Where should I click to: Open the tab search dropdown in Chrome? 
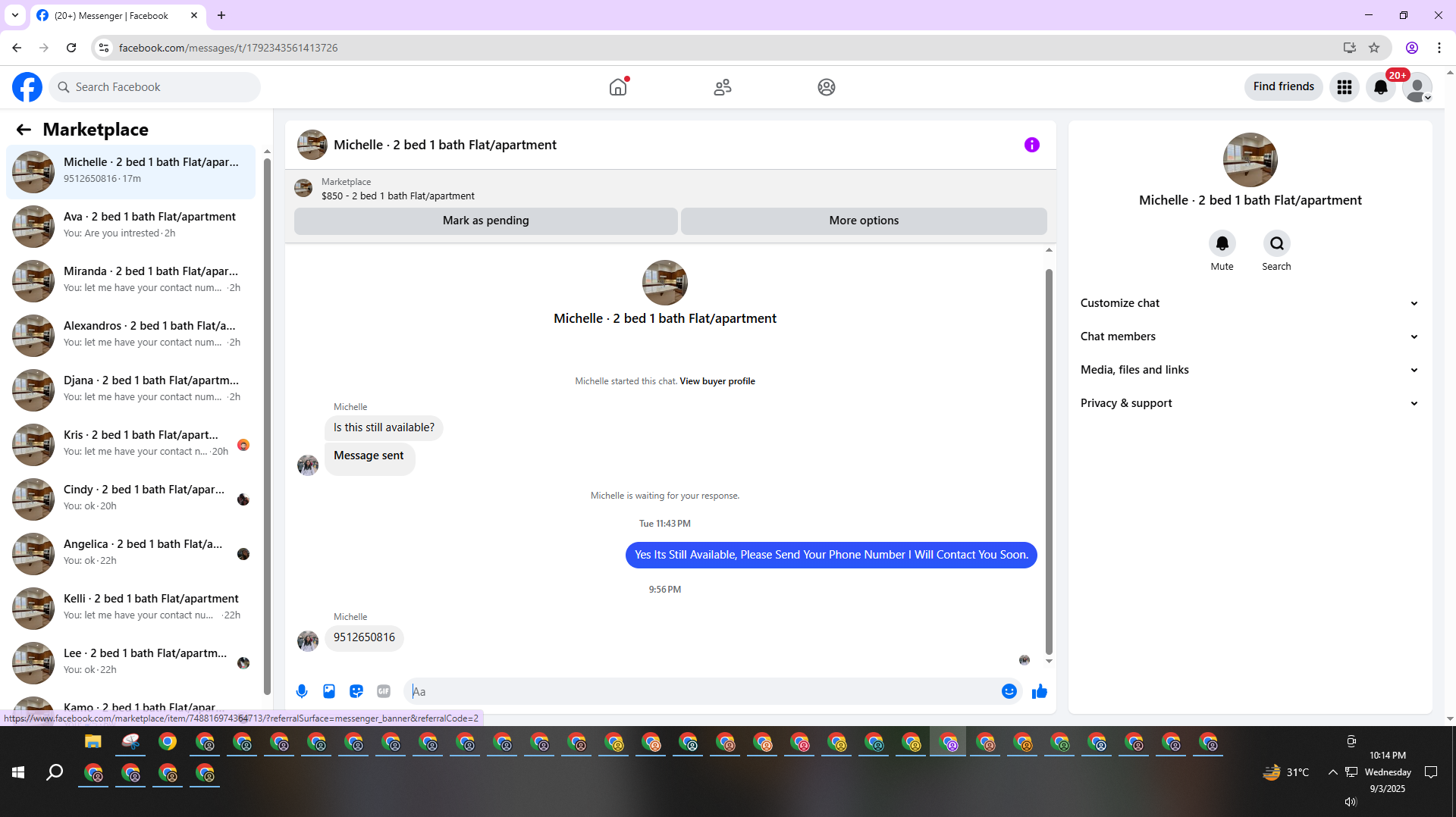pos(15,15)
